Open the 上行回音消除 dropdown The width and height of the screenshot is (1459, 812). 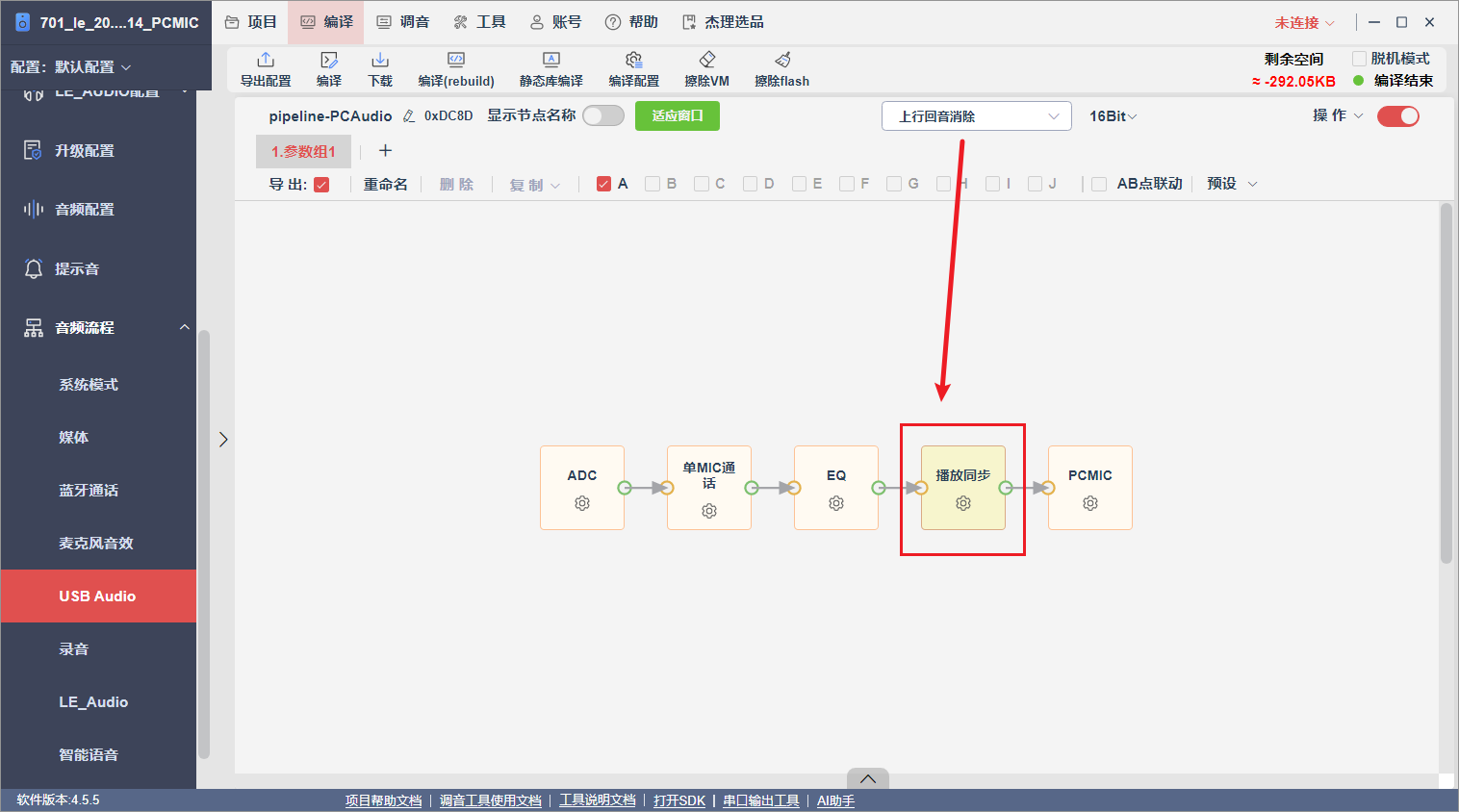[x=977, y=115]
